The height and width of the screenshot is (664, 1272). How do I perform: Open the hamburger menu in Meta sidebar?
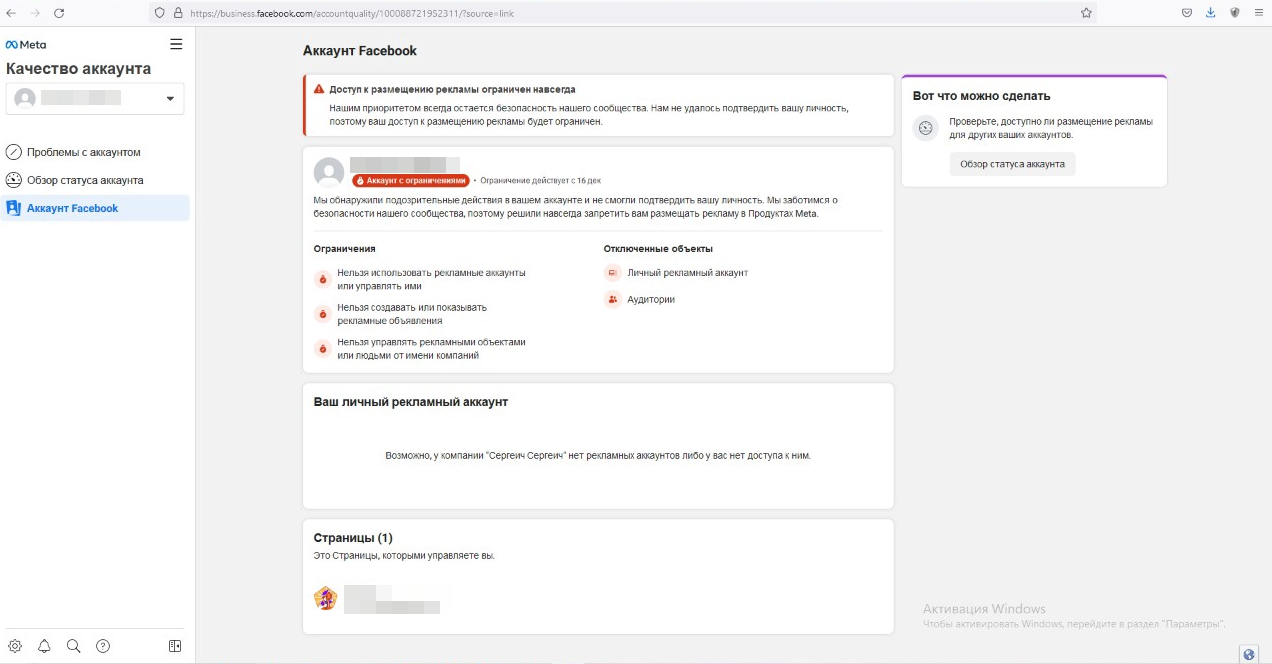176,44
